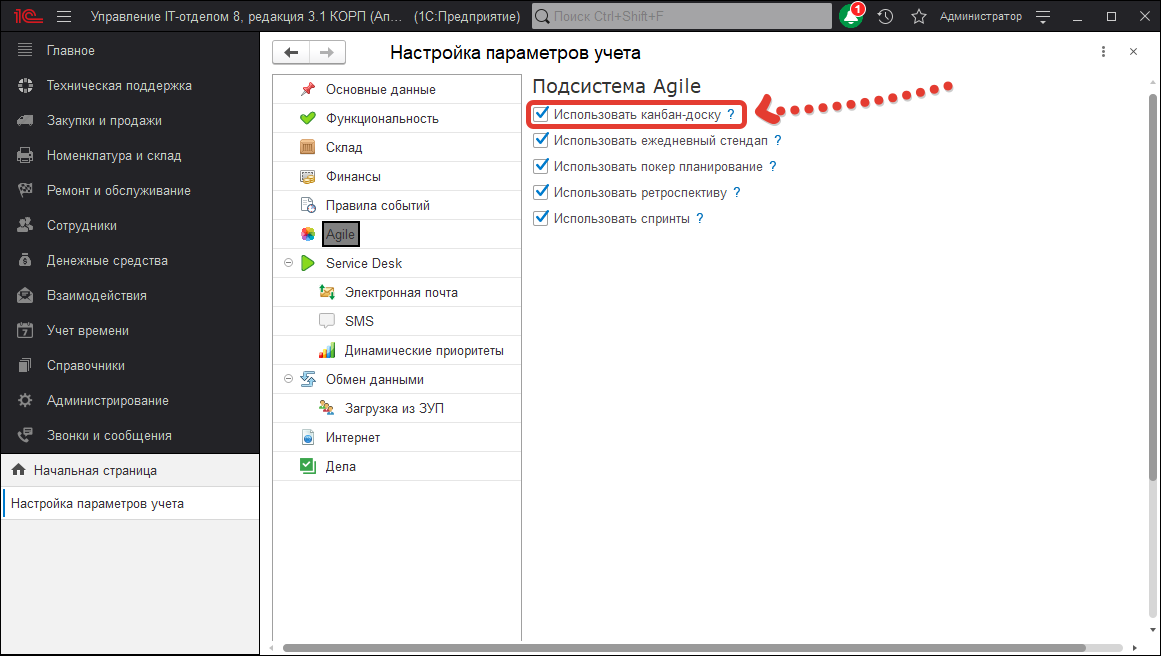
Task: Enable Использовать канбан-доску checkbox
Action: [x=541, y=113]
